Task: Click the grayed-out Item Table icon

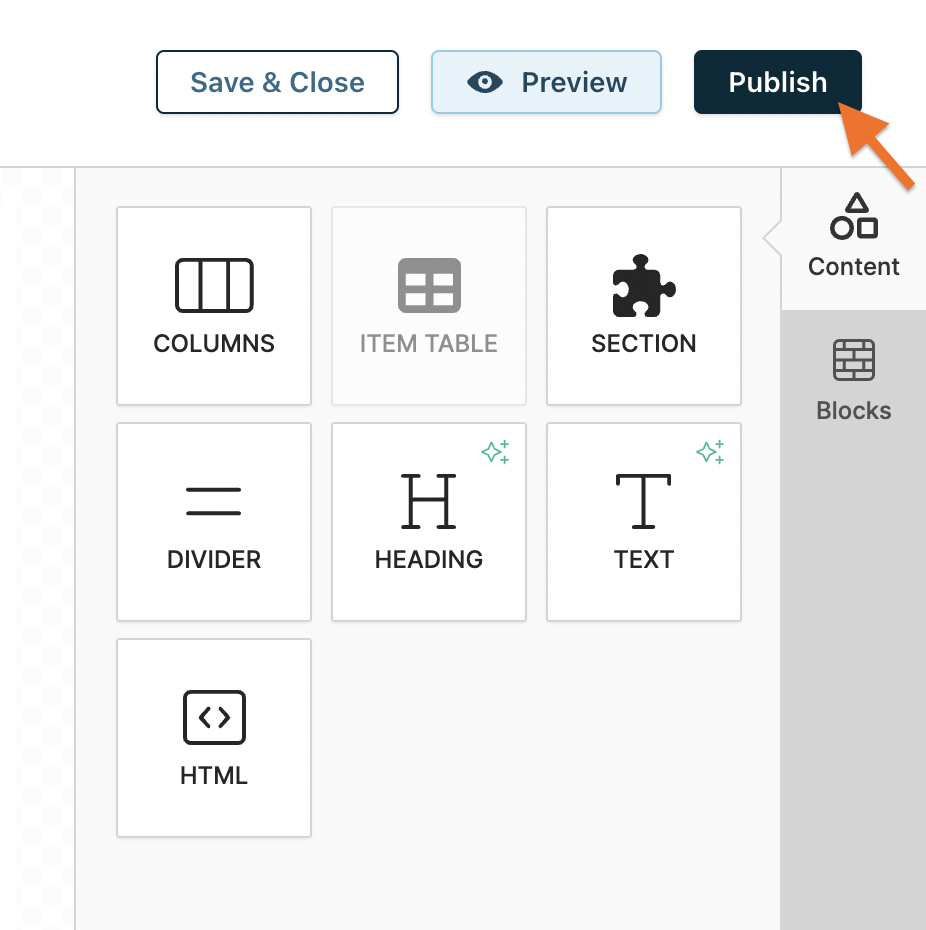Action: tap(428, 285)
